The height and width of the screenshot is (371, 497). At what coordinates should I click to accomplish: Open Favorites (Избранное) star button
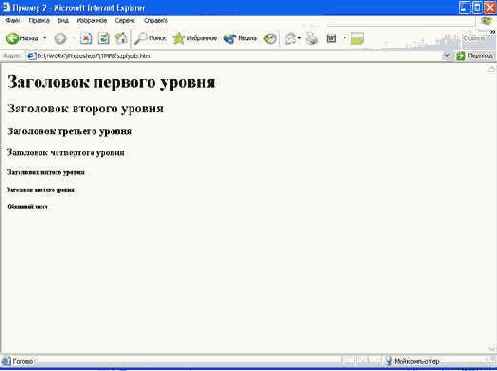coord(195,39)
